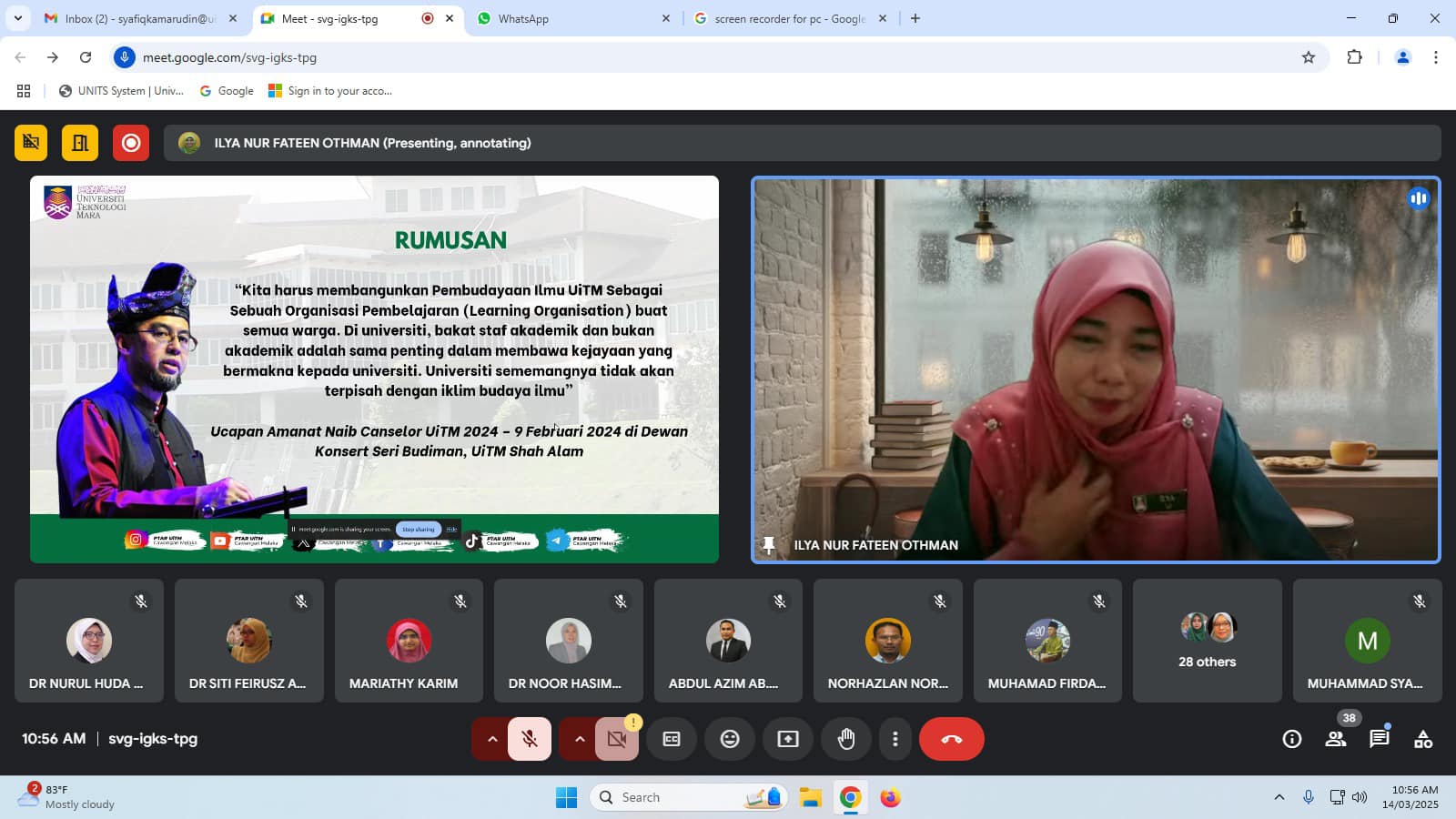This screenshot has width=1456, height=819.
Task: Open the Chrome extensions puzzle icon
Action: [1355, 57]
